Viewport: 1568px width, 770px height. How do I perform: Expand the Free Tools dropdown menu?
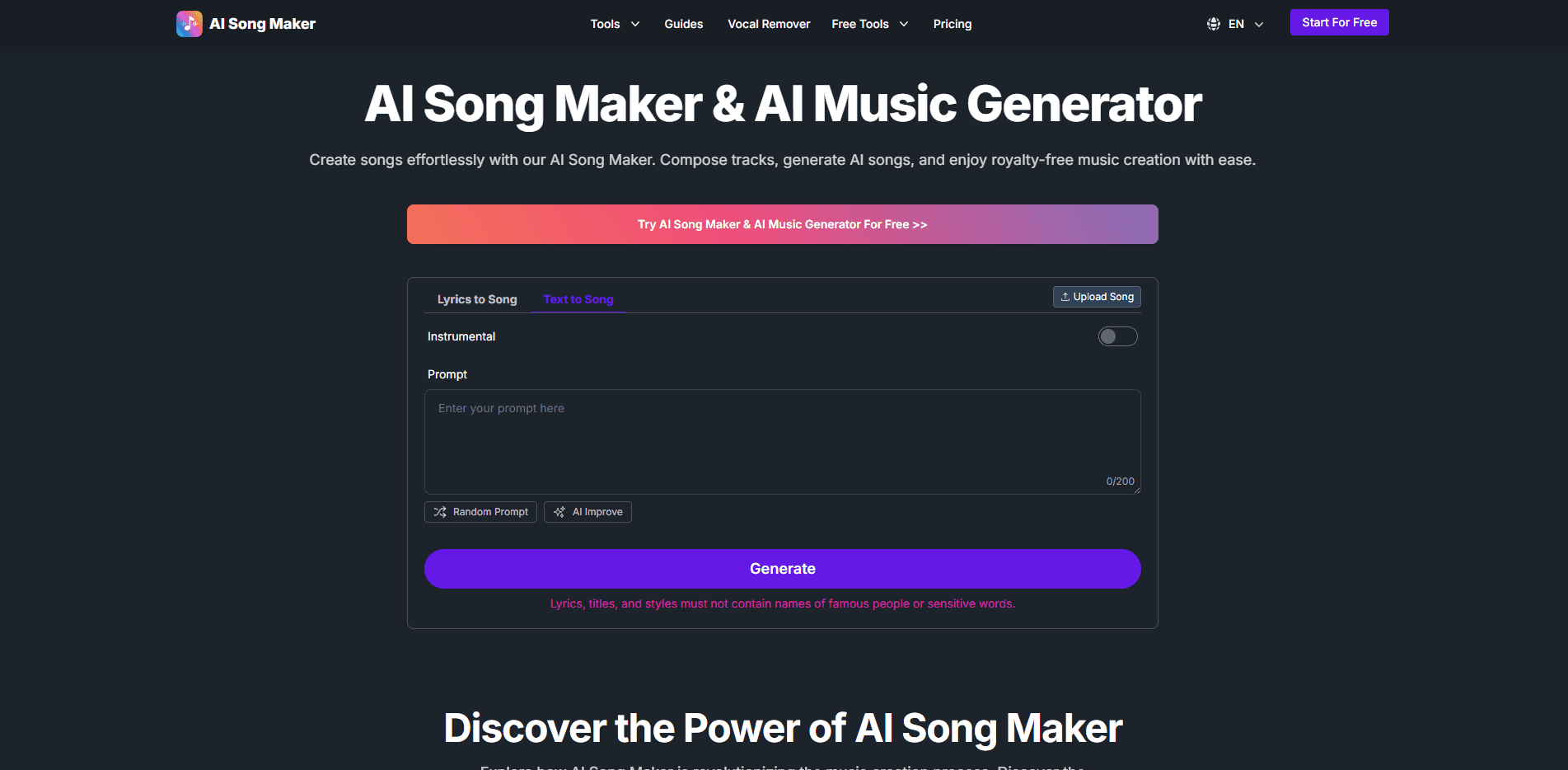[x=870, y=24]
